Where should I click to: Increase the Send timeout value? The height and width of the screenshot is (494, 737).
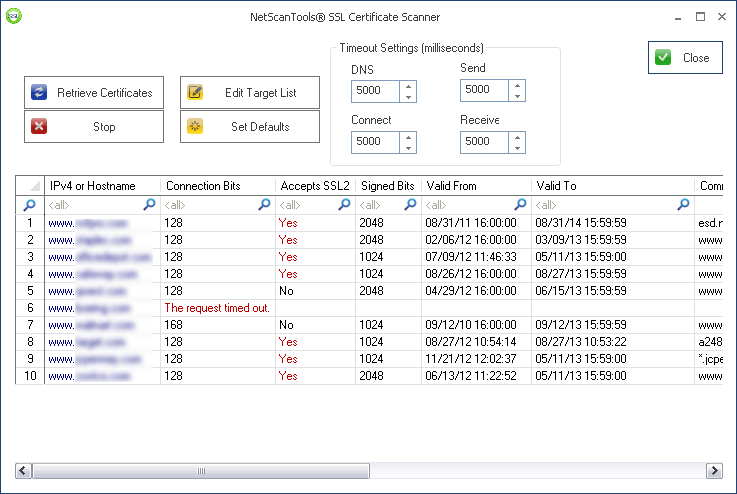[517, 86]
